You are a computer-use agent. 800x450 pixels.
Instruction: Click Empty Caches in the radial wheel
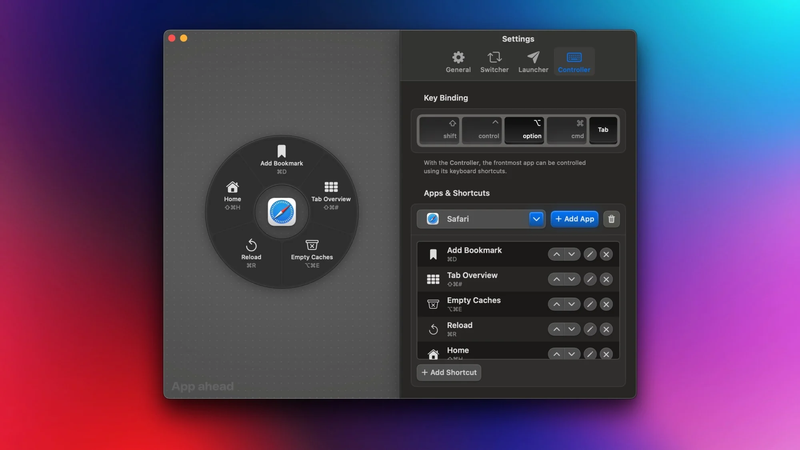coord(312,245)
